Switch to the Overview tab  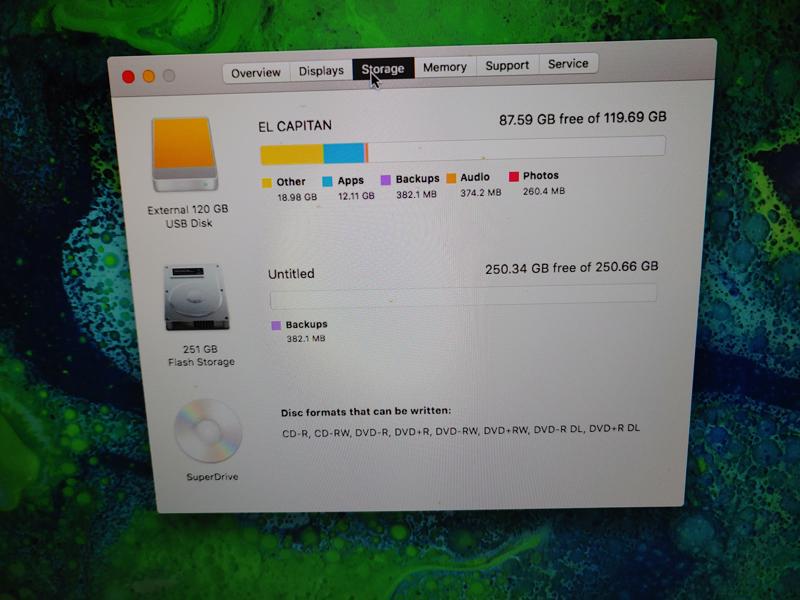pyautogui.click(x=256, y=72)
